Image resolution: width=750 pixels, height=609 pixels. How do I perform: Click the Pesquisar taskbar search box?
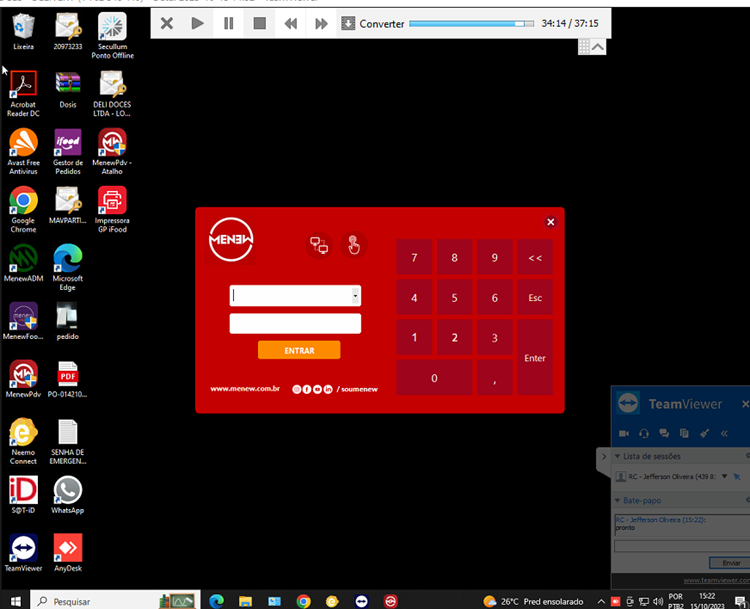(x=115, y=601)
